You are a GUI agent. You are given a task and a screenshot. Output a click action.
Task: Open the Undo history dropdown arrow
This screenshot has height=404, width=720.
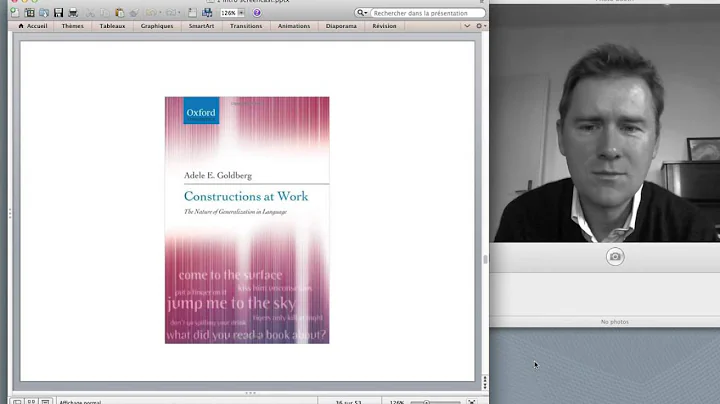tap(160, 13)
